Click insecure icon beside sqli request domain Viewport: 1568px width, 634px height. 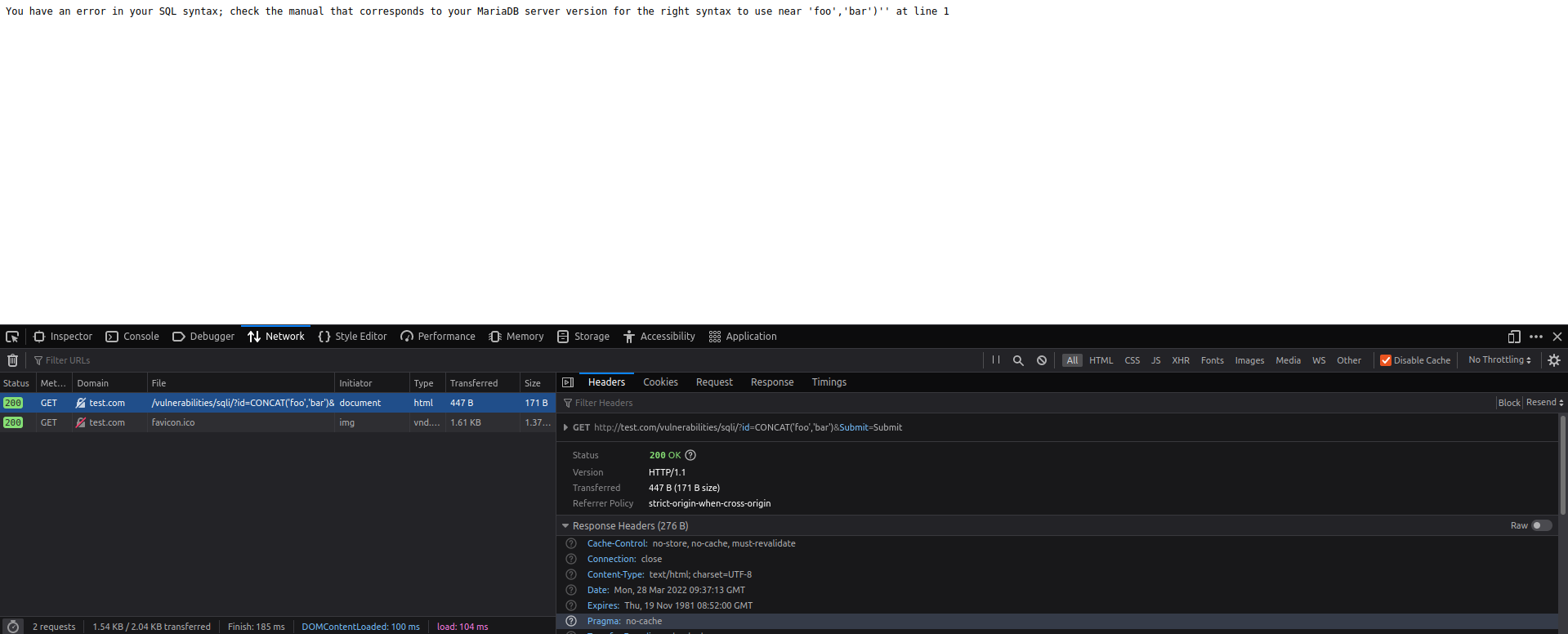(81, 403)
